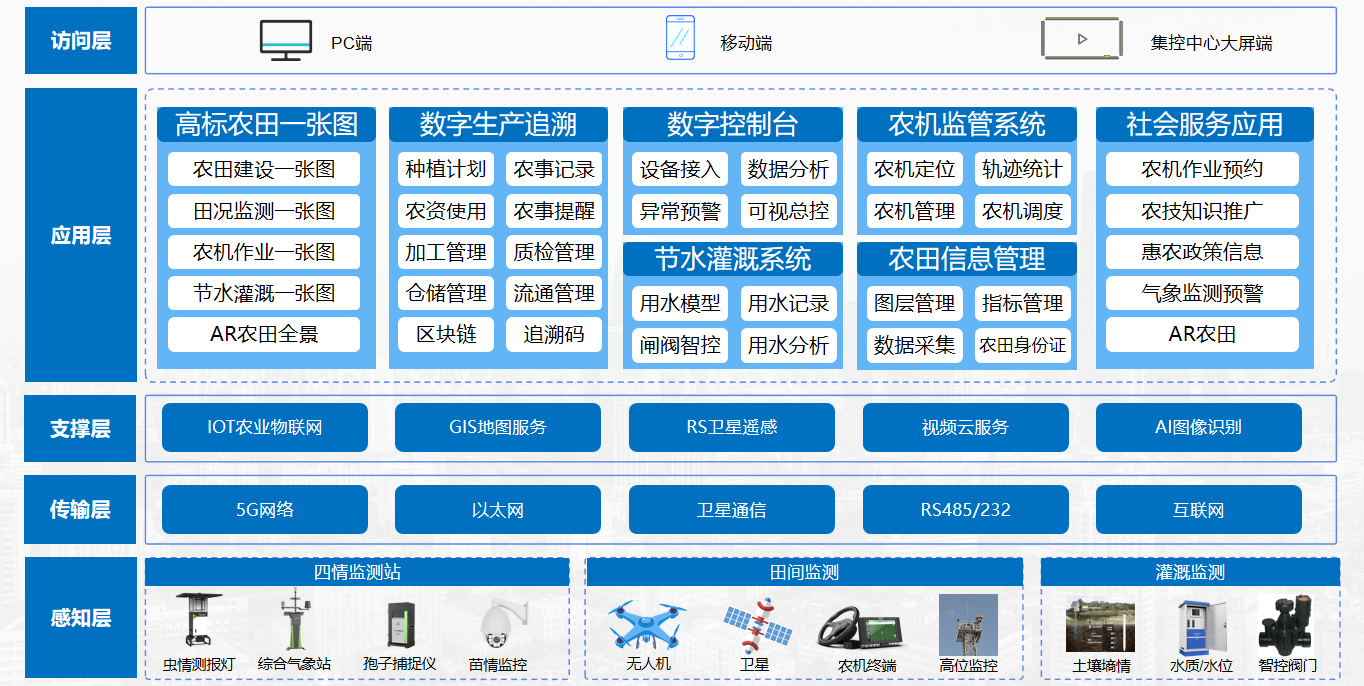This screenshot has height=686, width=1364.
Task: Select the 综合气象站 device icon
Action: (293, 620)
